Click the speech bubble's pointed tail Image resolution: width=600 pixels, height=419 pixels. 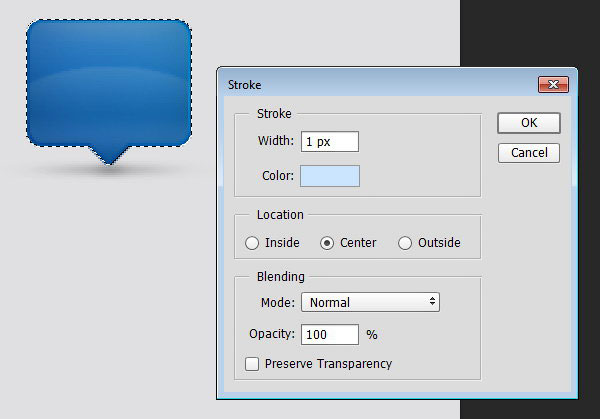point(109,155)
